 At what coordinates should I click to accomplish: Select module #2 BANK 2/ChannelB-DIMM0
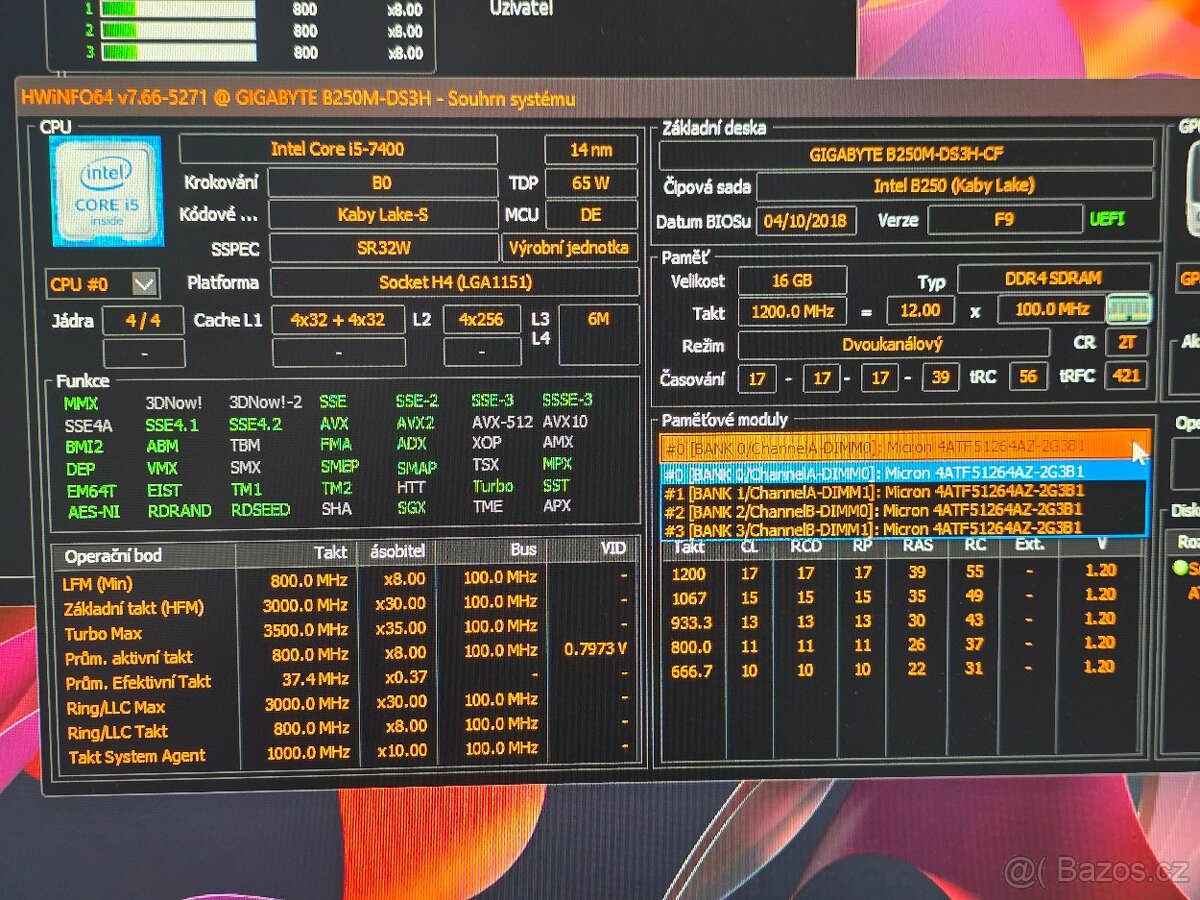(x=904, y=510)
